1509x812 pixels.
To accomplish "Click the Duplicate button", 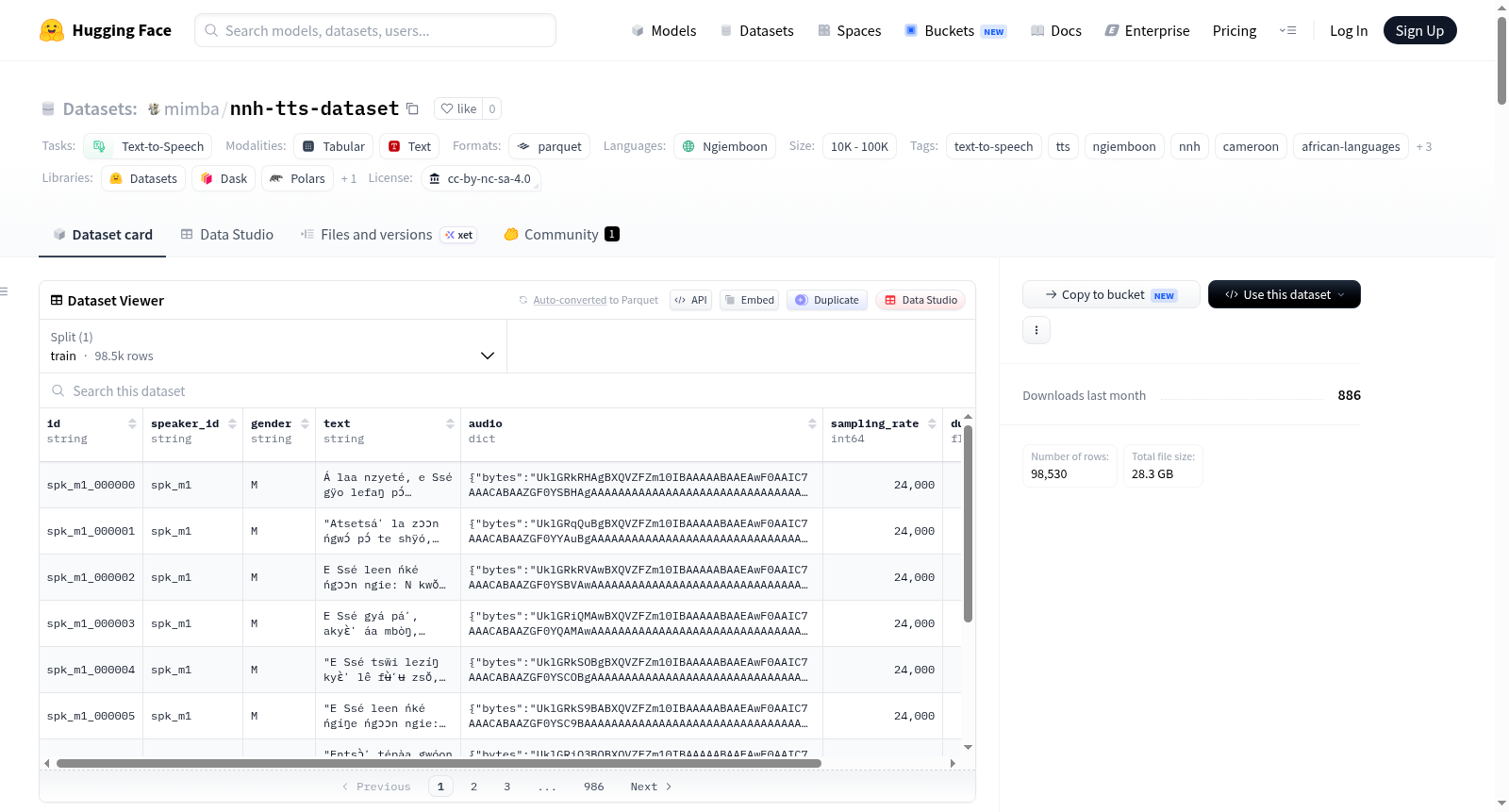I will (827, 300).
